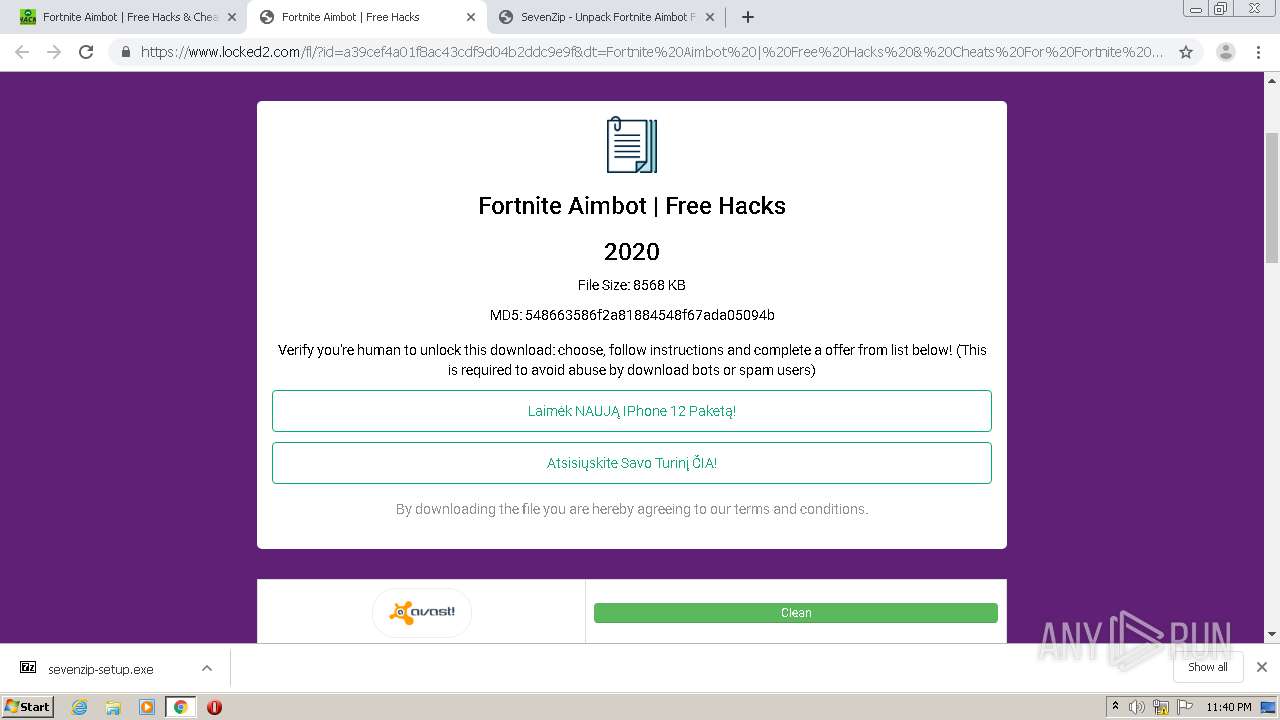Click the red Opera-style taskbar icon

(214, 707)
